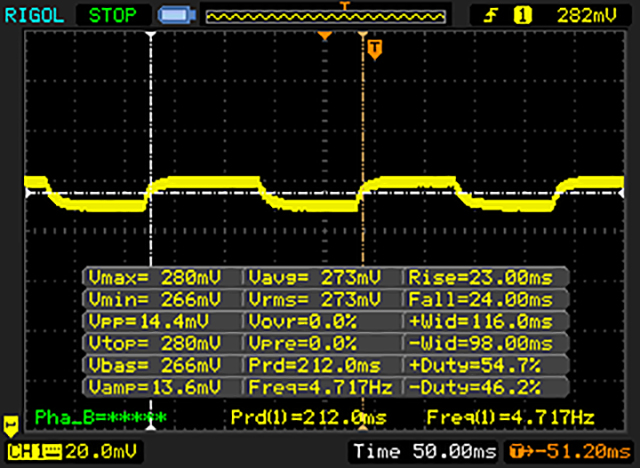This screenshot has height=468, width=640.
Task: Click the Vbas= 266mV measurement
Action: pos(155,365)
